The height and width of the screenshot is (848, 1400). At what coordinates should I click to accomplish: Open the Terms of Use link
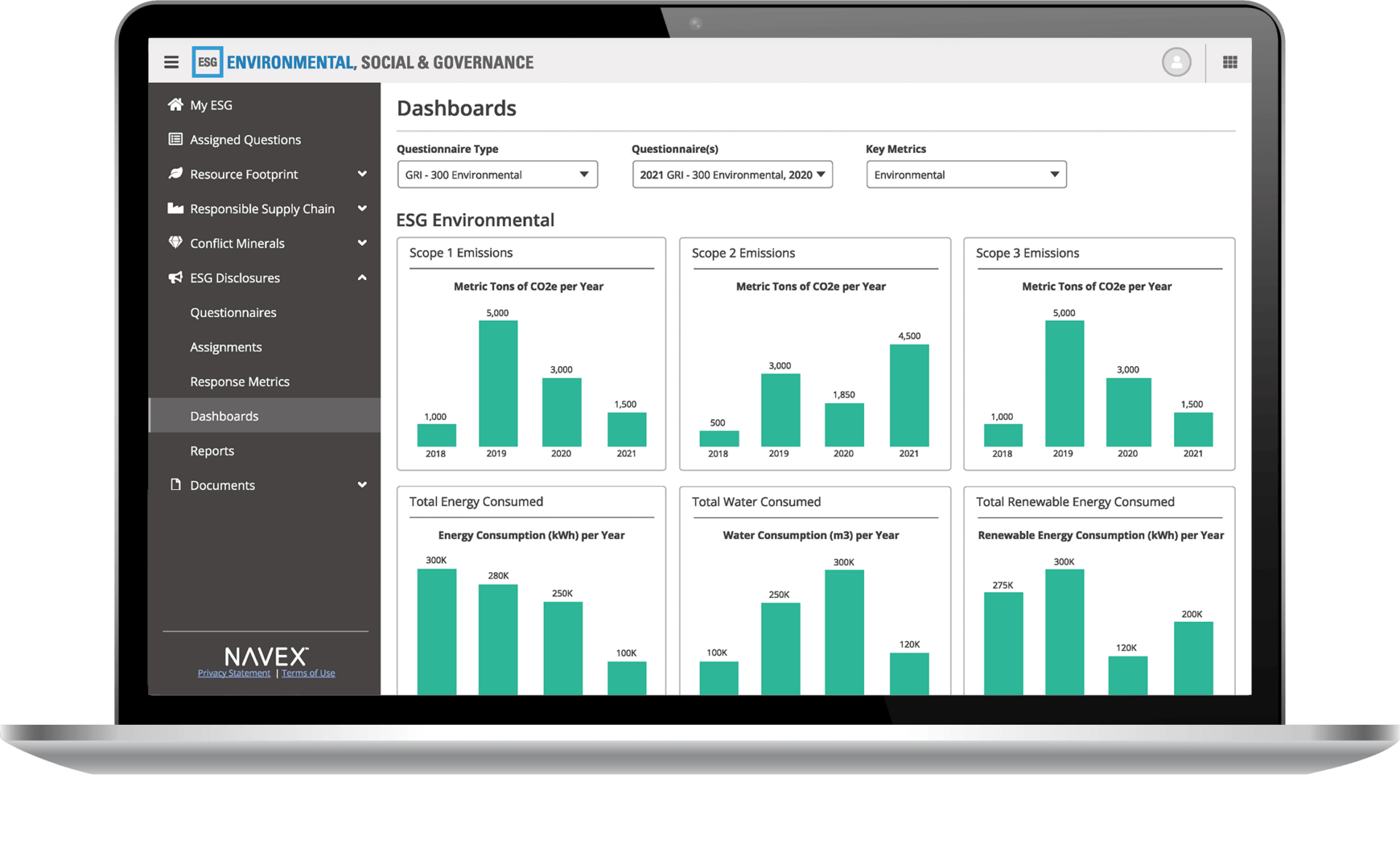pyautogui.click(x=308, y=672)
